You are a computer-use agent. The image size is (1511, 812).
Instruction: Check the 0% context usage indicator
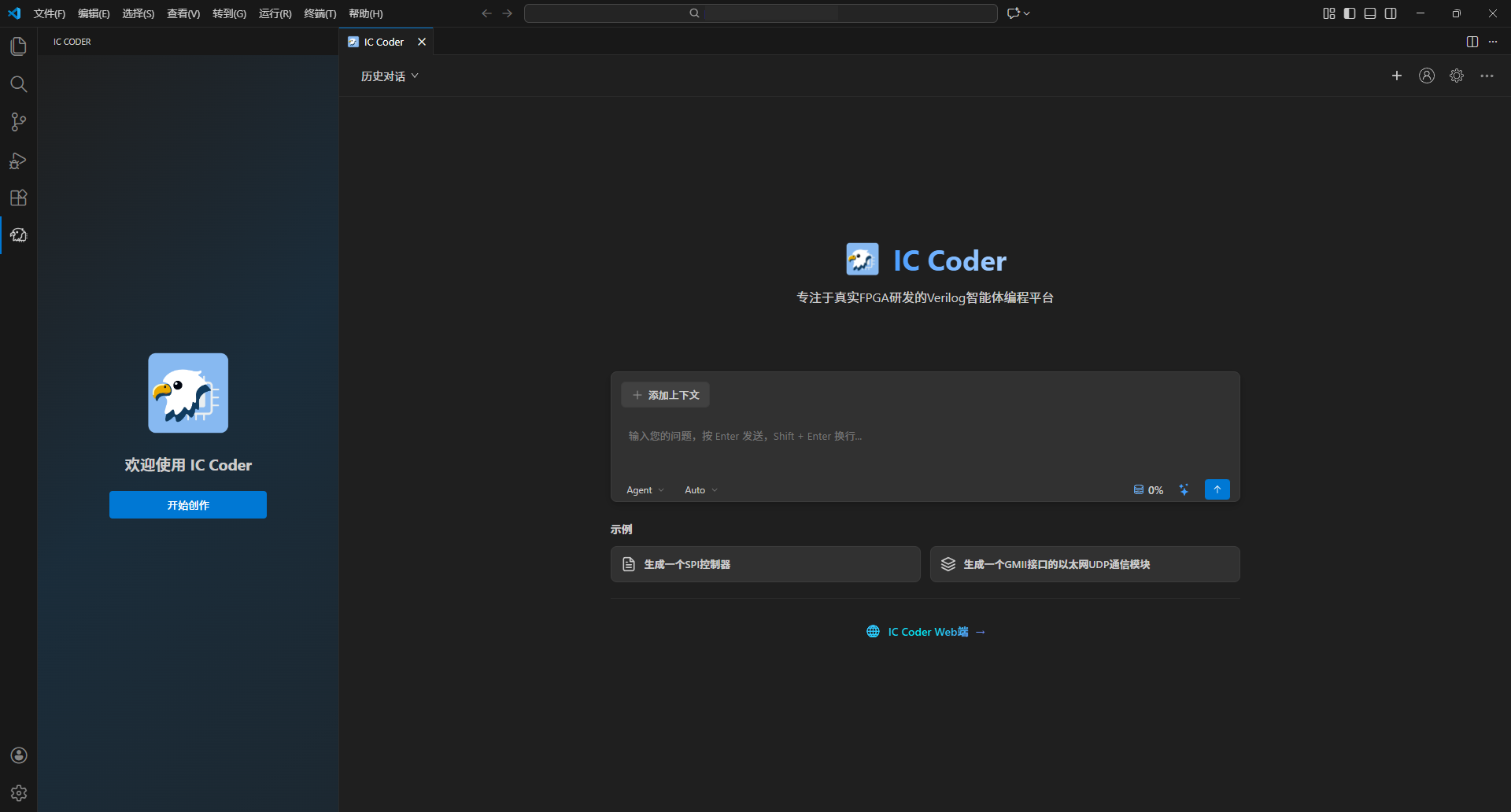coord(1148,489)
